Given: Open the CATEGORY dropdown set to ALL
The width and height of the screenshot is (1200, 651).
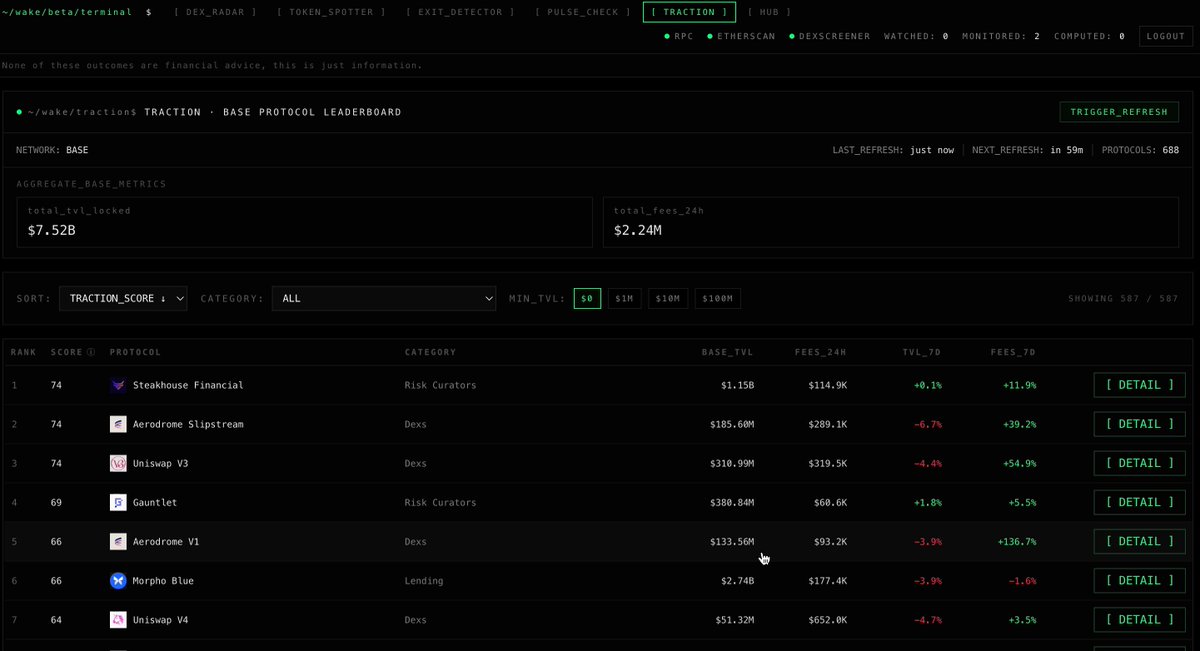Looking at the screenshot, I should (384, 298).
